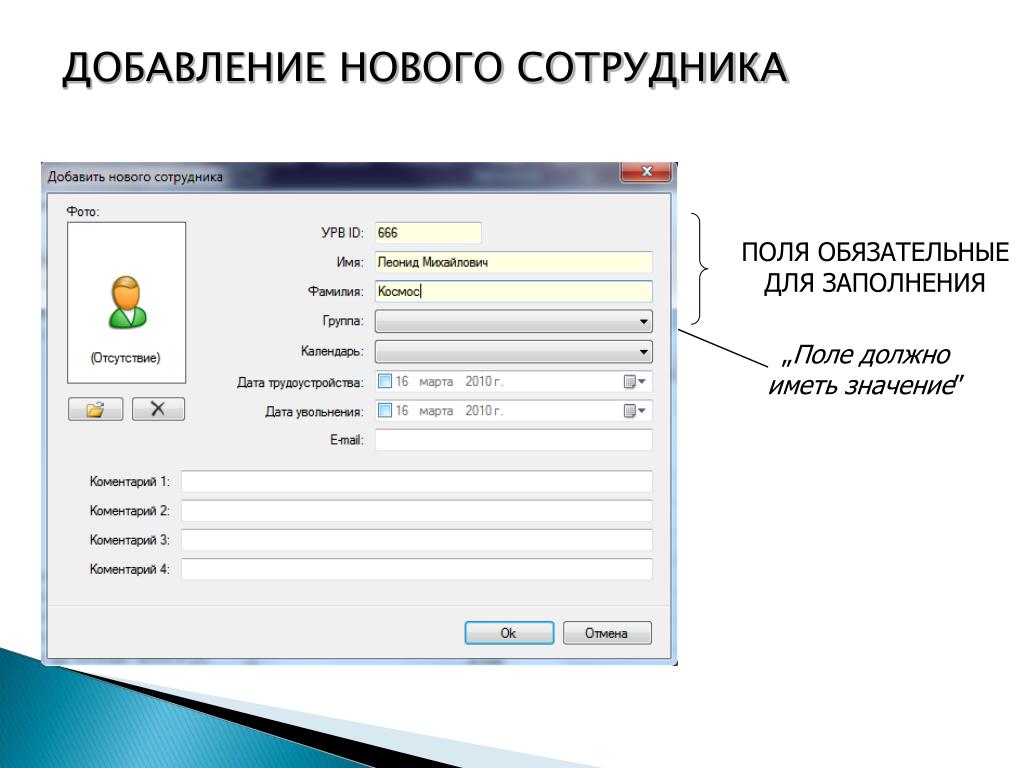Select the day 16 in Дата трудоустройства

(402, 381)
